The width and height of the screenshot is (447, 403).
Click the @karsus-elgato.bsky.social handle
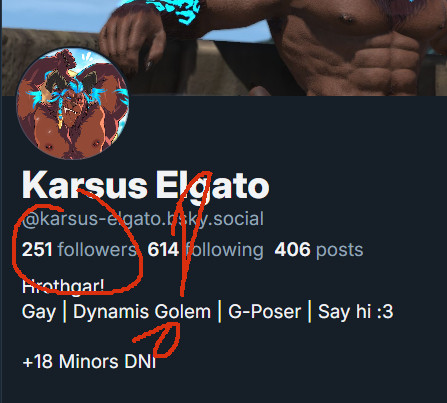(143, 219)
